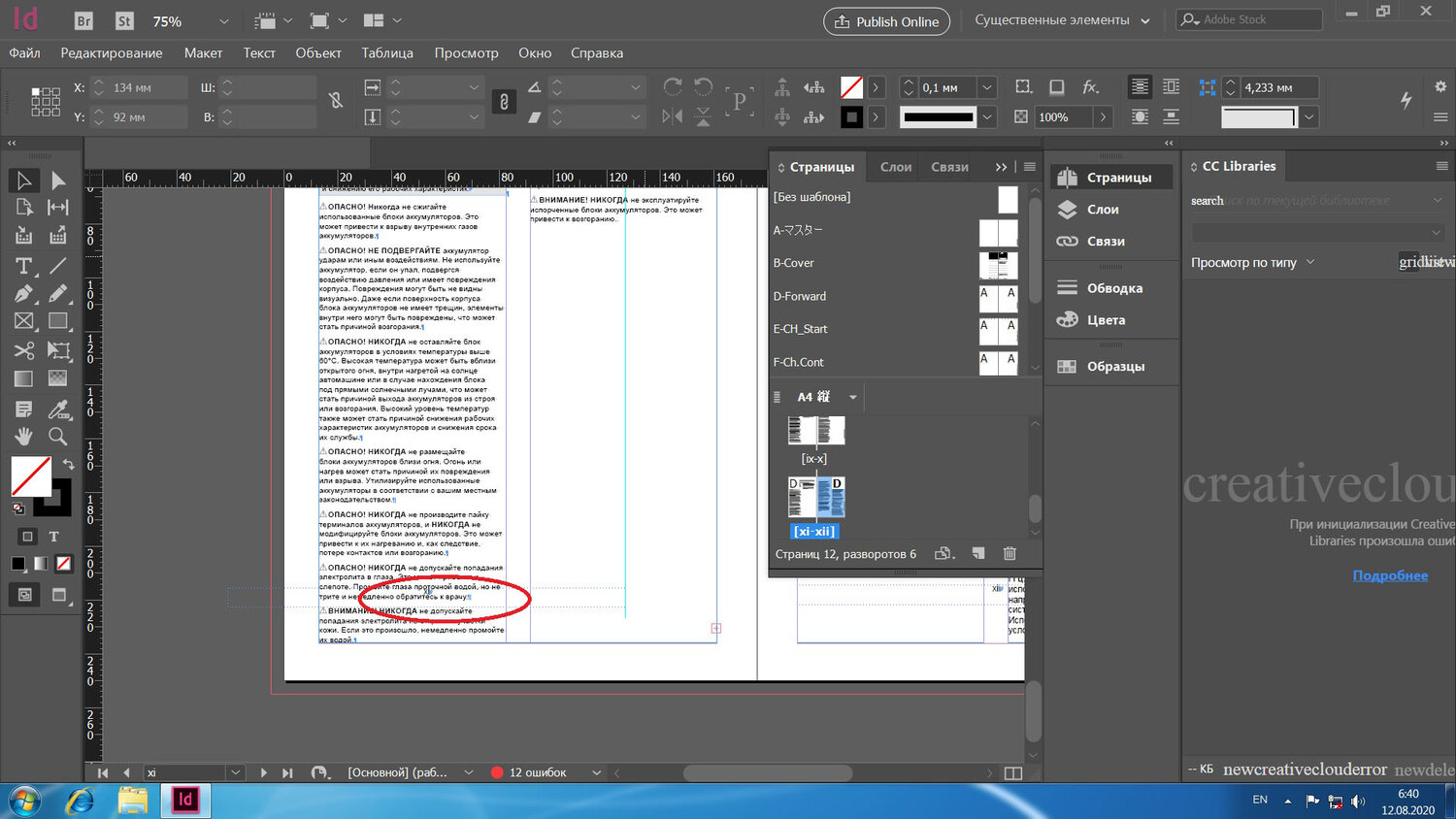
Task: Select the Free Transform tool
Action: click(x=58, y=350)
